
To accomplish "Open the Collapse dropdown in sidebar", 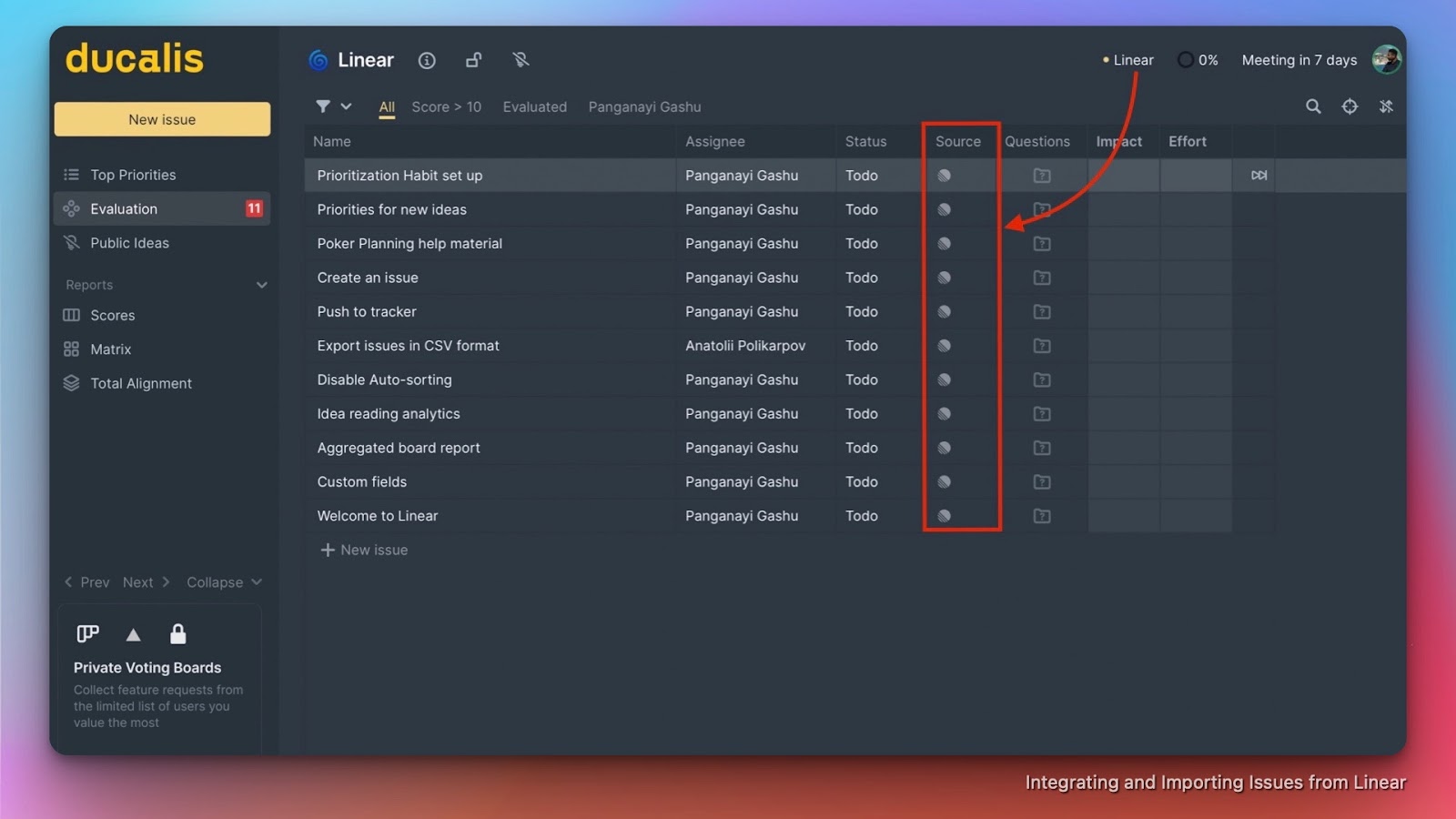I will (224, 582).
